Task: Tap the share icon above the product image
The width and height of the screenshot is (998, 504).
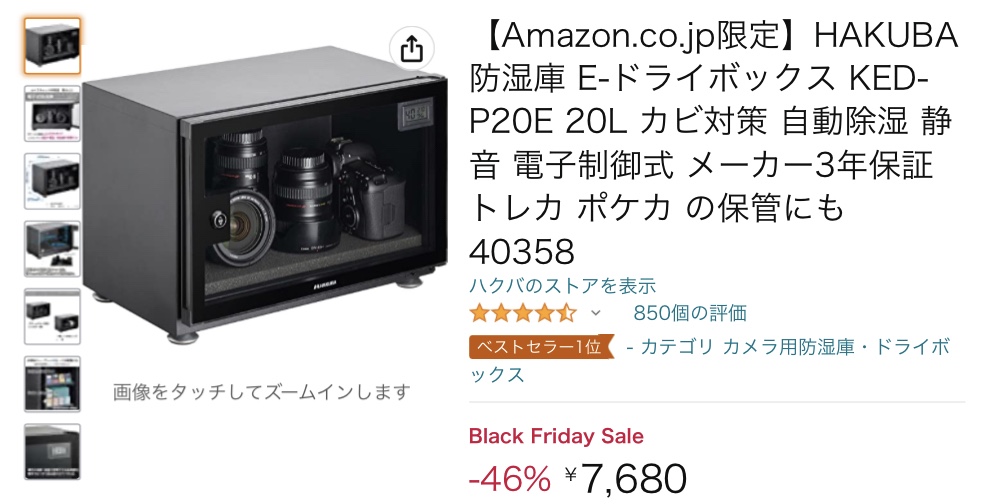Action: 412,48
